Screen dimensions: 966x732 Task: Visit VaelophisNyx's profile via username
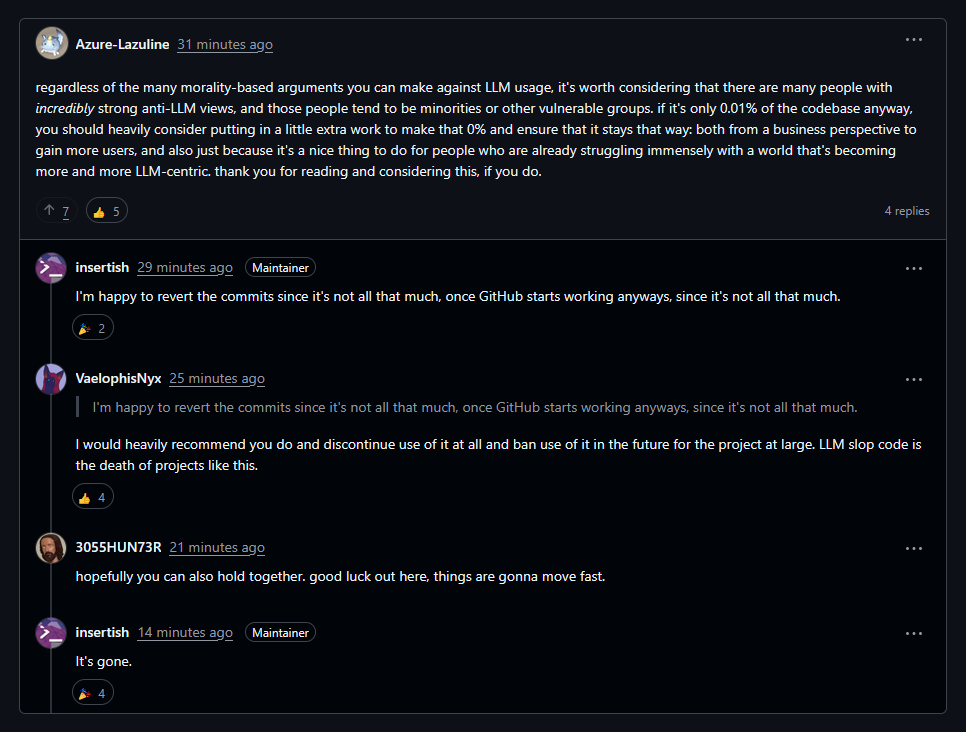click(118, 379)
